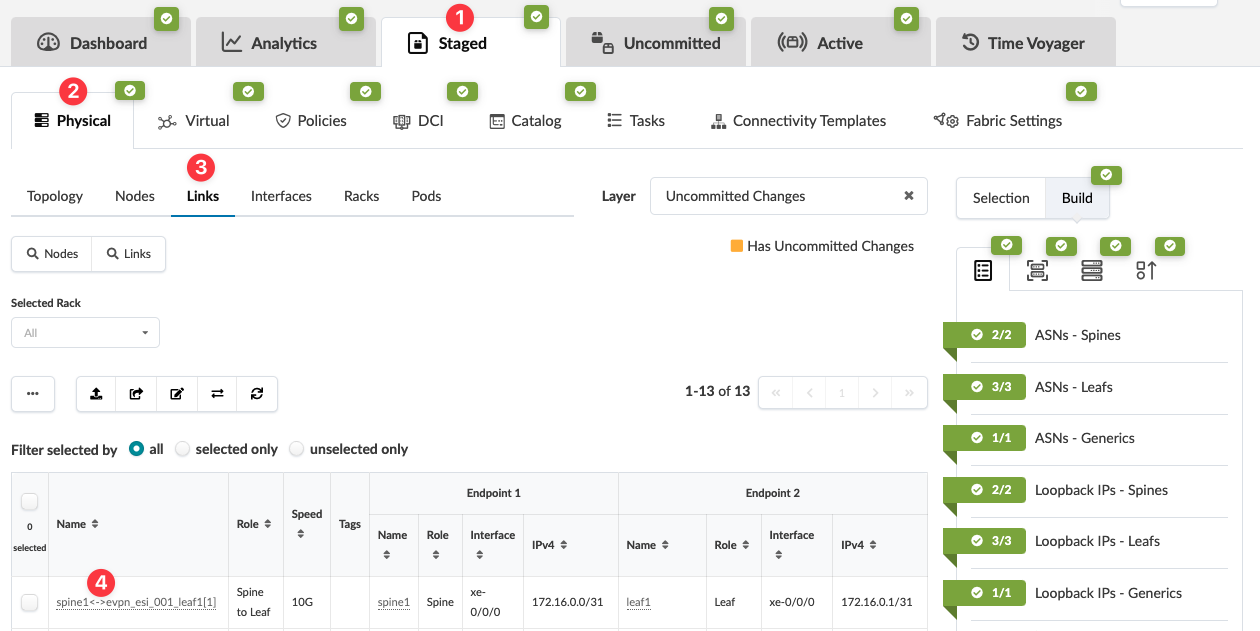Click the refresh arrows toolbar icon

(x=257, y=394)
